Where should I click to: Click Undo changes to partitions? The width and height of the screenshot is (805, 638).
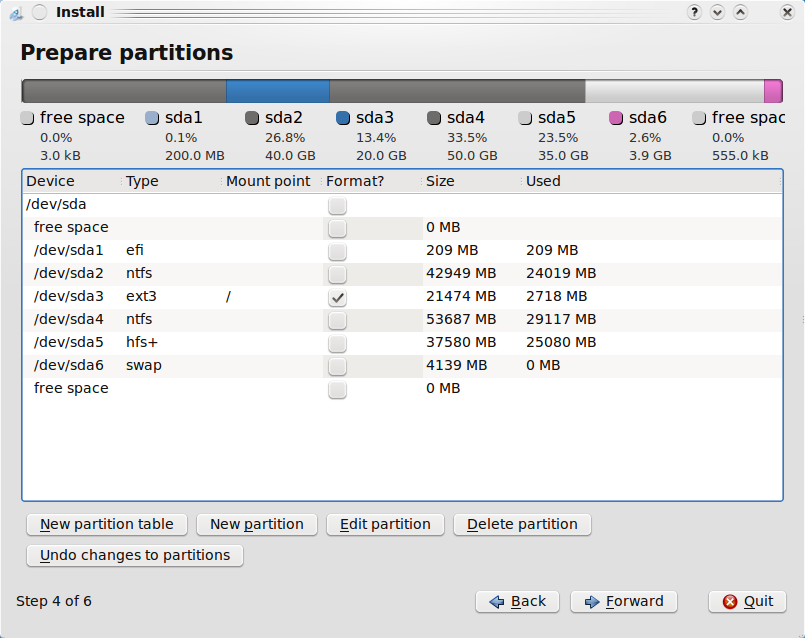tap(135, 555)
